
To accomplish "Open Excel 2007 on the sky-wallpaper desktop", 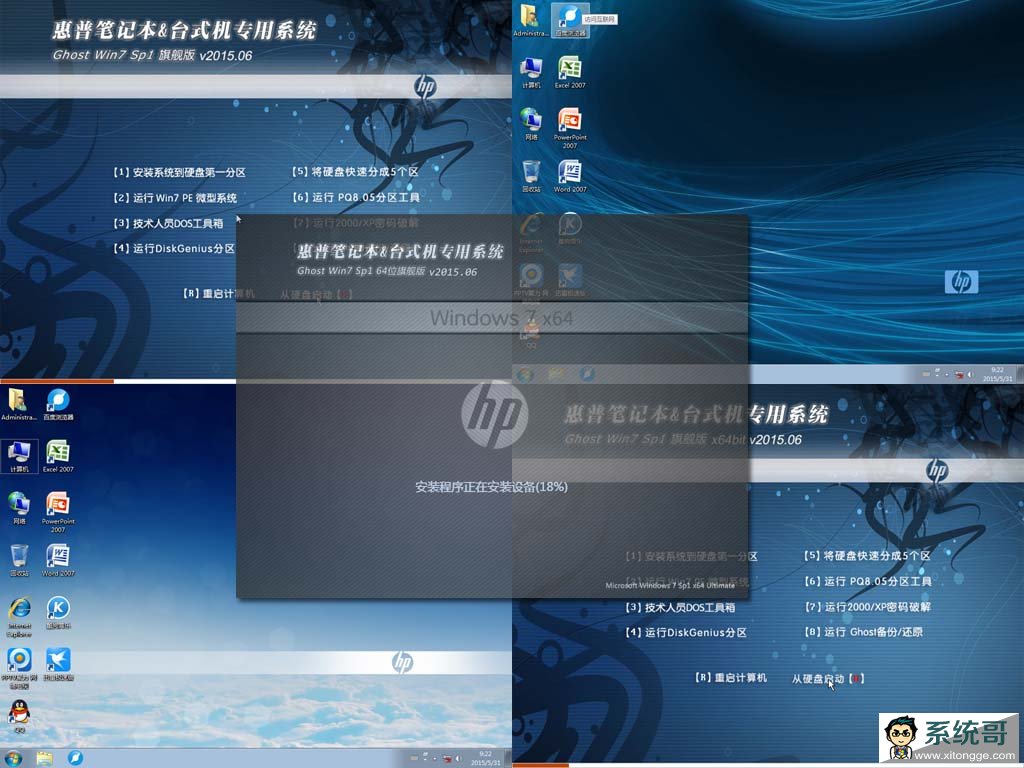I will 58,456.
